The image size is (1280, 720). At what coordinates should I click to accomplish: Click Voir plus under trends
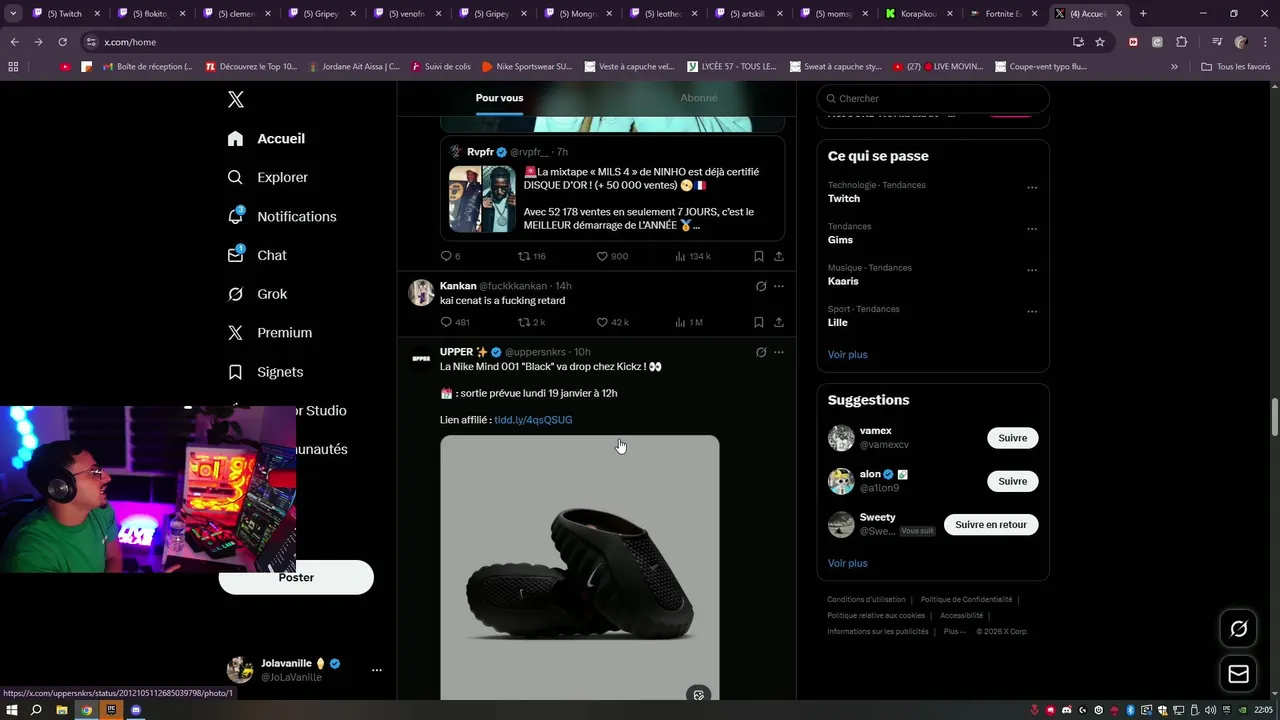point(847,354)
